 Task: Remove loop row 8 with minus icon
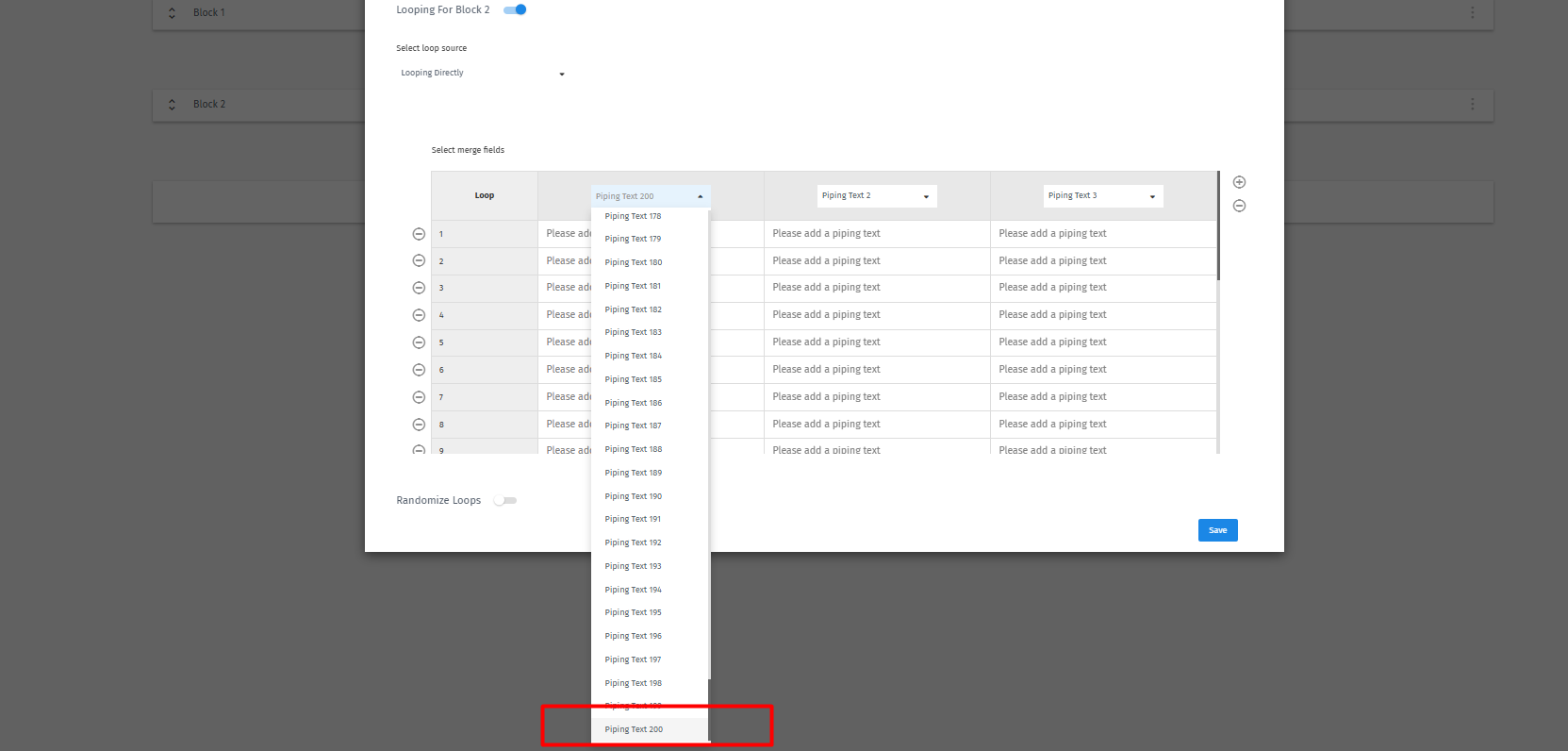[419, 425]
